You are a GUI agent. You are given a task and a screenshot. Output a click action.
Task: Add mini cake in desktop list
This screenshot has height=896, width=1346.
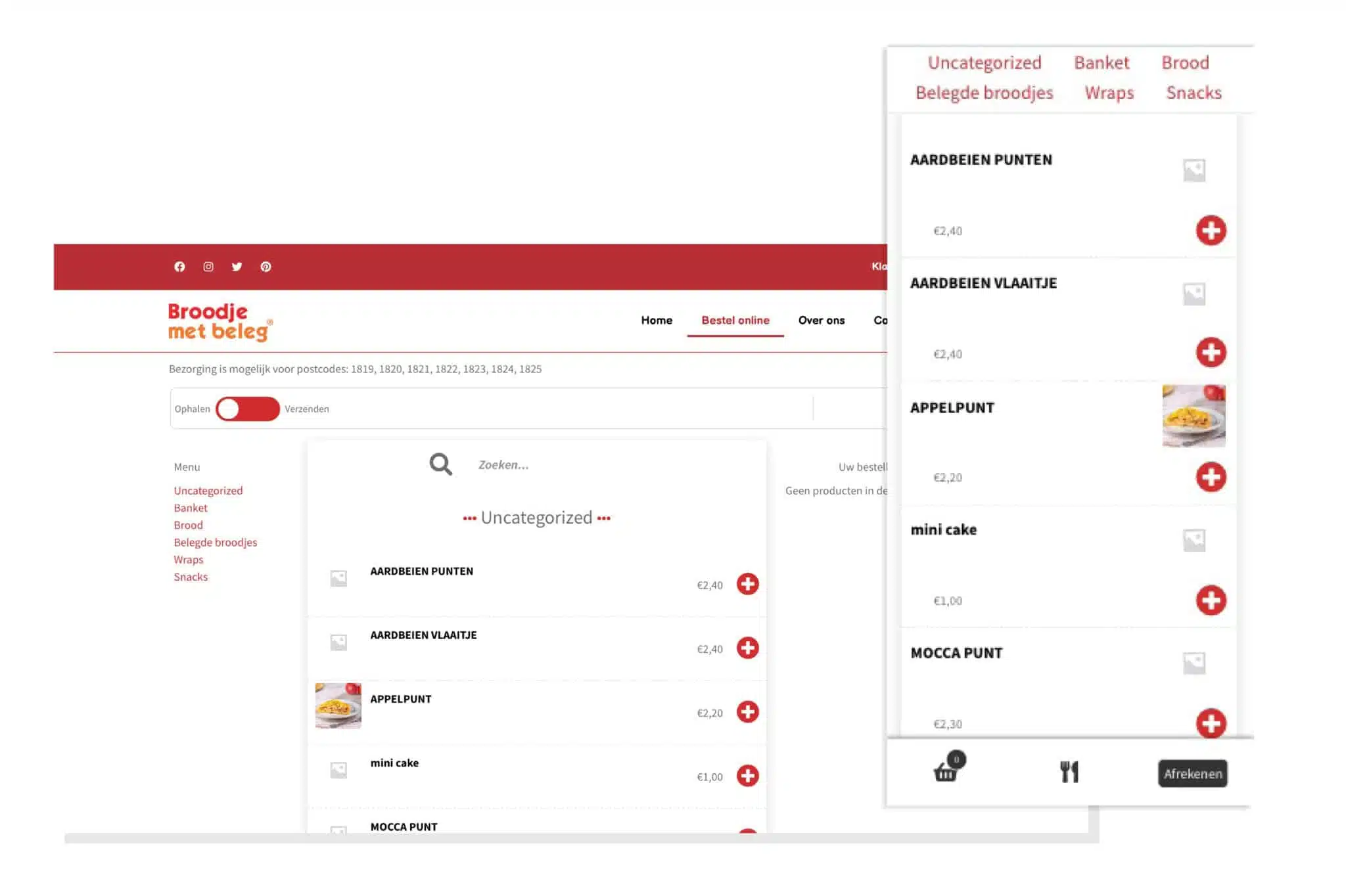(x=747, y=776)
